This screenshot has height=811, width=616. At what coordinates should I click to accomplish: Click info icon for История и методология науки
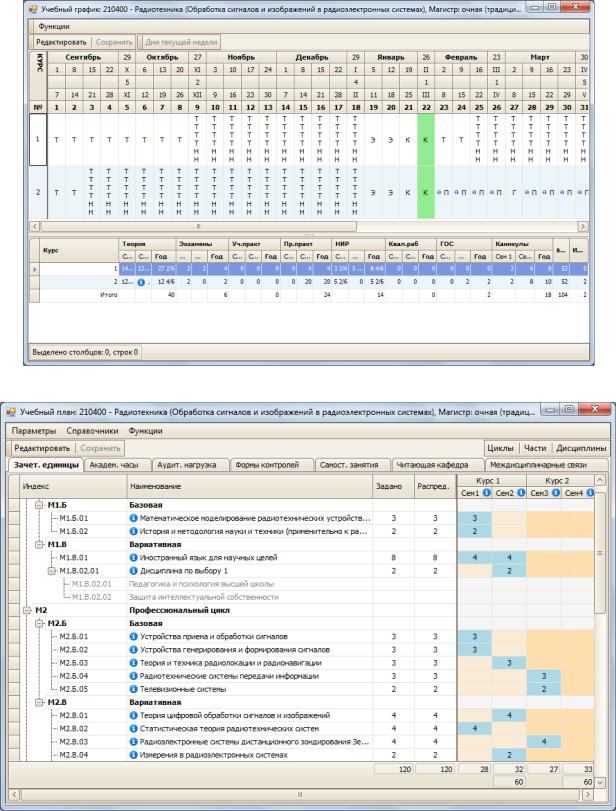[133, 531]
